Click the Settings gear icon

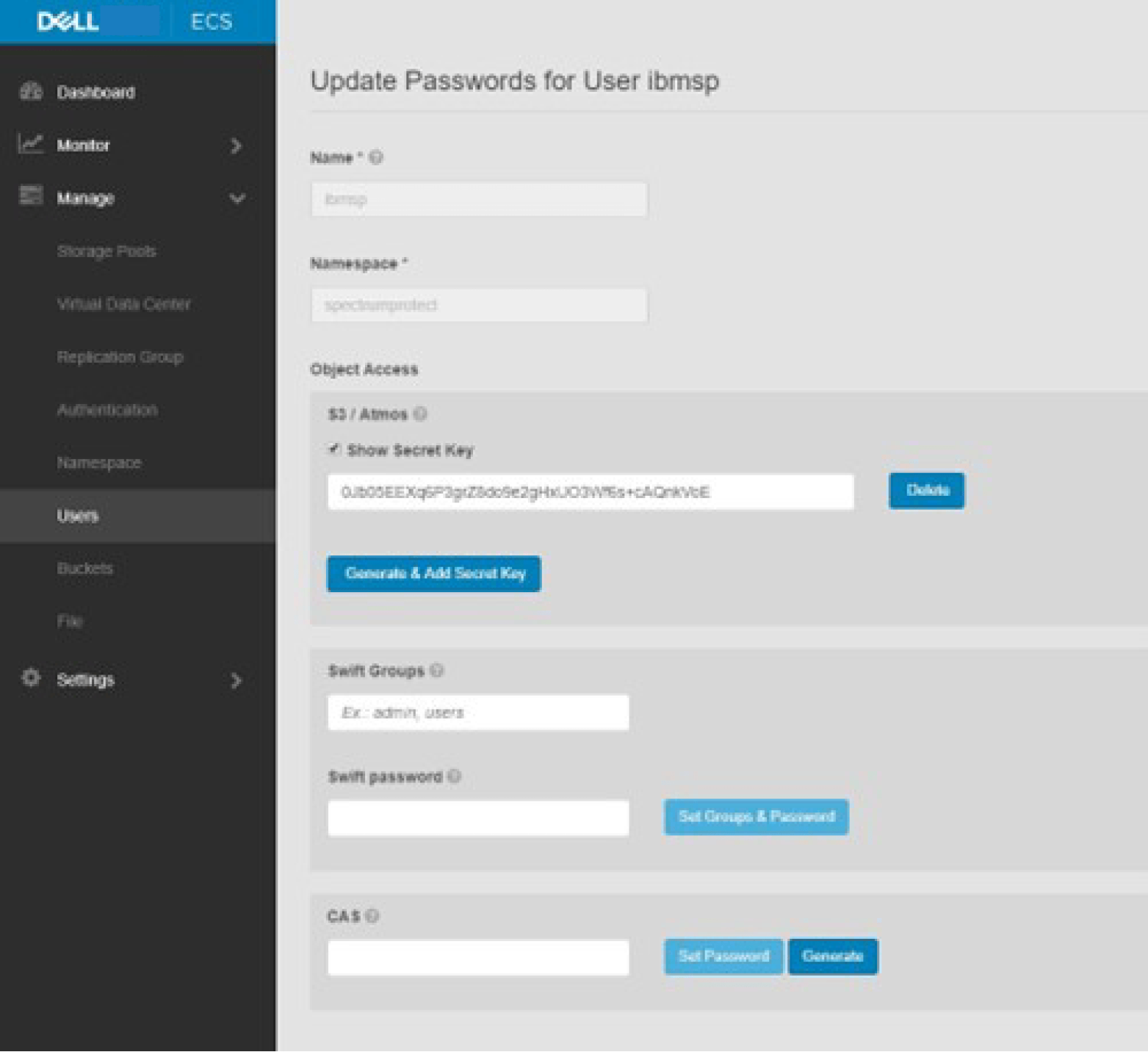pyautogui.click(x=31, y=677)
